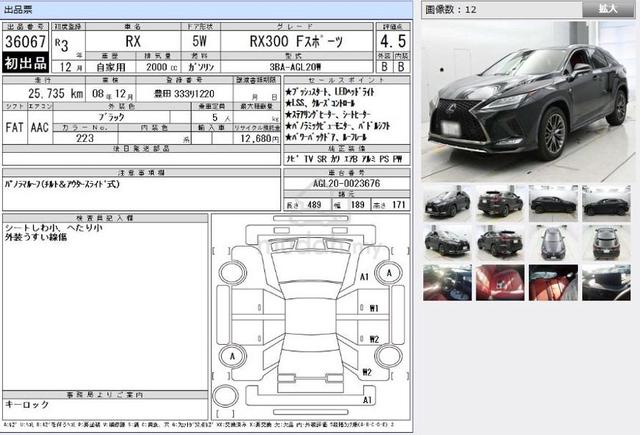Select the third thumbnail in the top row
Viewport: 640px width, 435px height.
[x=553, y=203]
